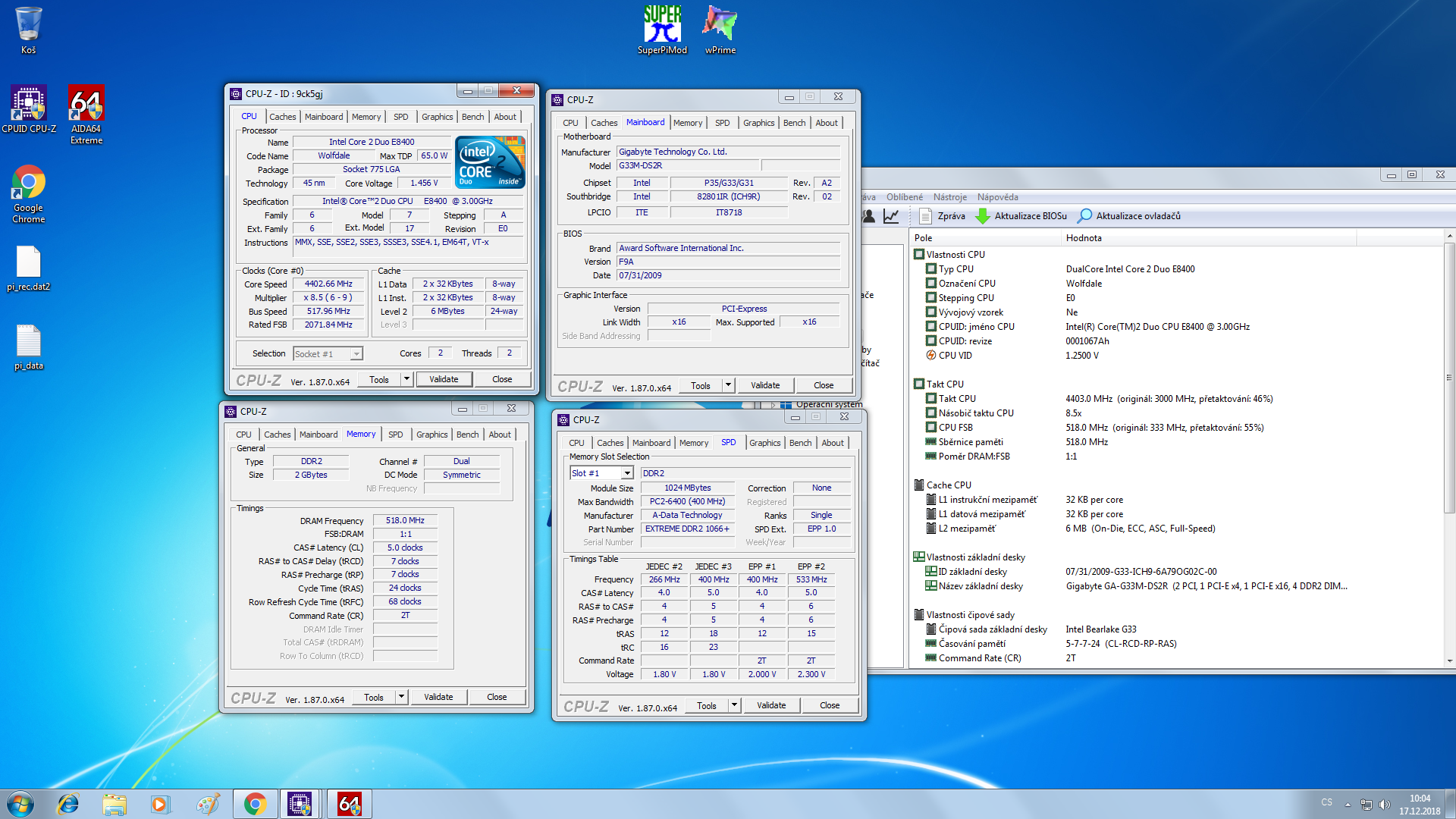
Task: Select the pi_data file icon
Action: [28, 347]
